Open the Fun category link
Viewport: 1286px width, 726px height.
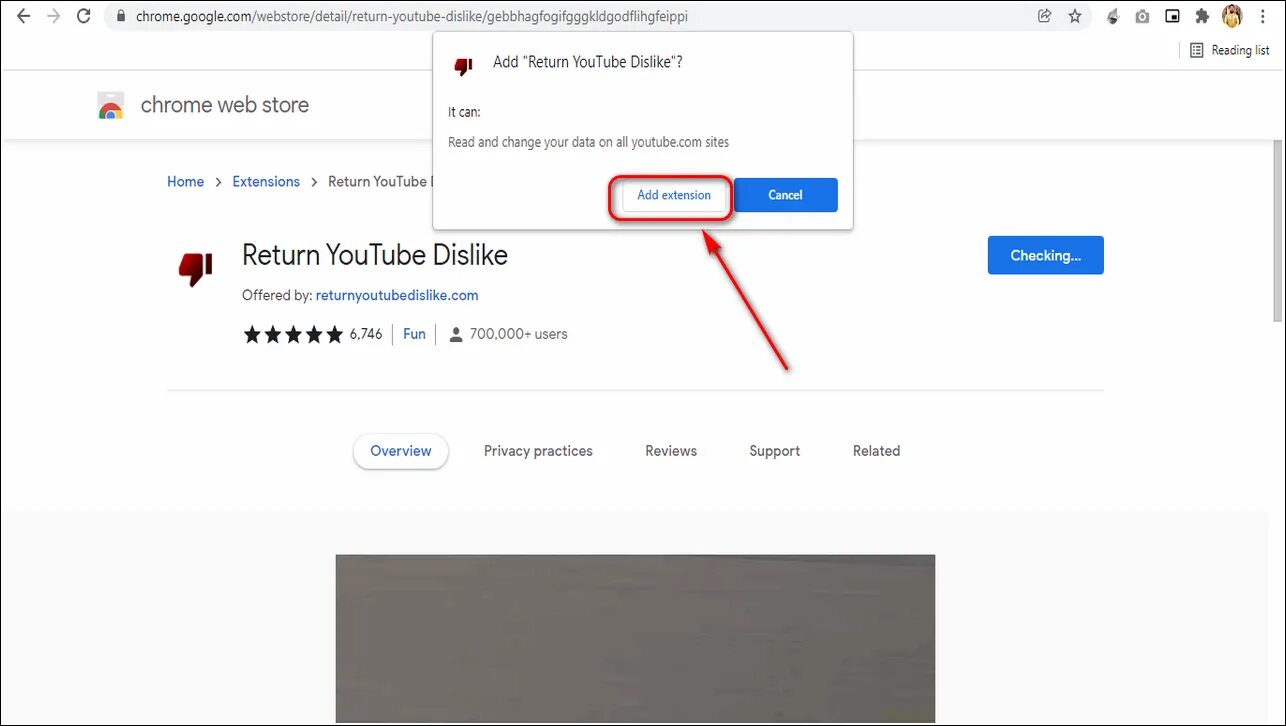(414, 334)
